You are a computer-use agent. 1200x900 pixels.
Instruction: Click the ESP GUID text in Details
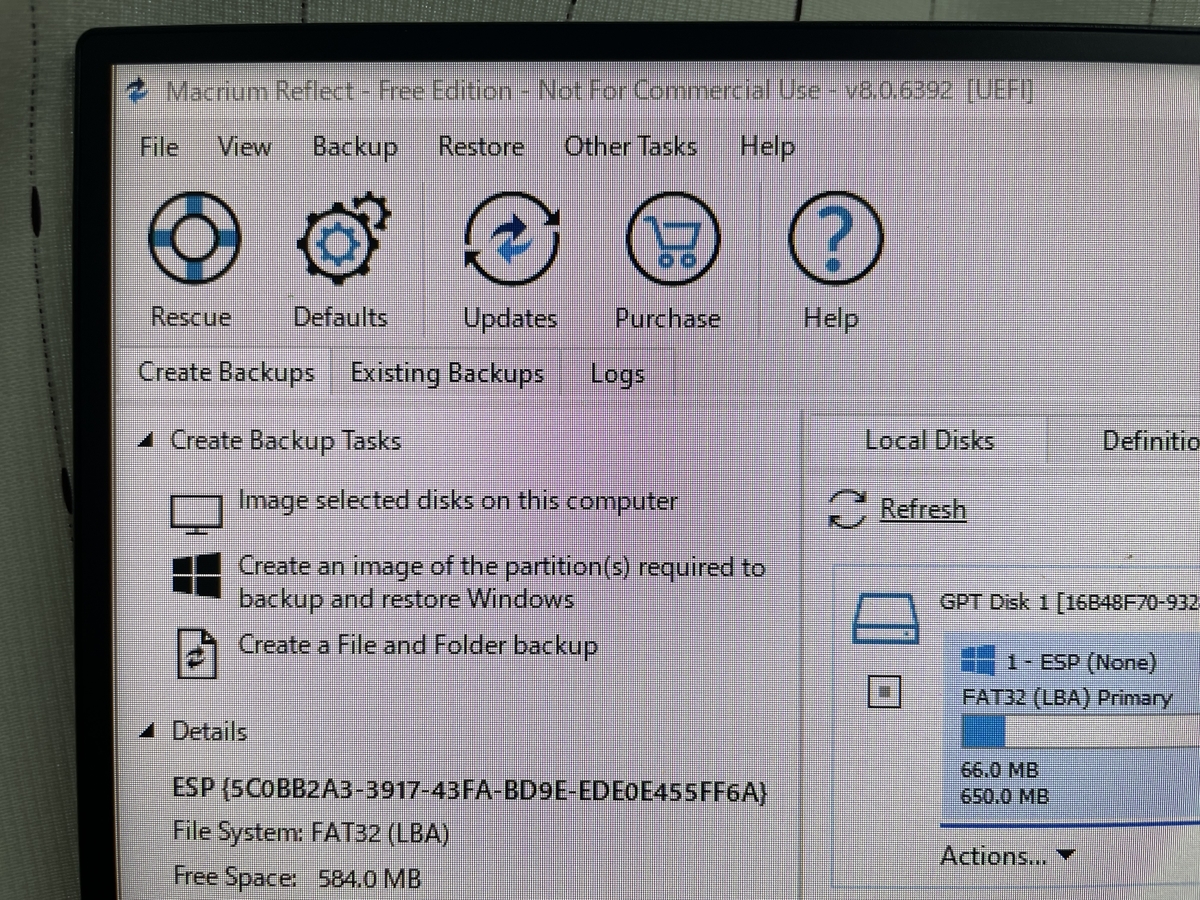pyautogui.click(x=470, y=789)
